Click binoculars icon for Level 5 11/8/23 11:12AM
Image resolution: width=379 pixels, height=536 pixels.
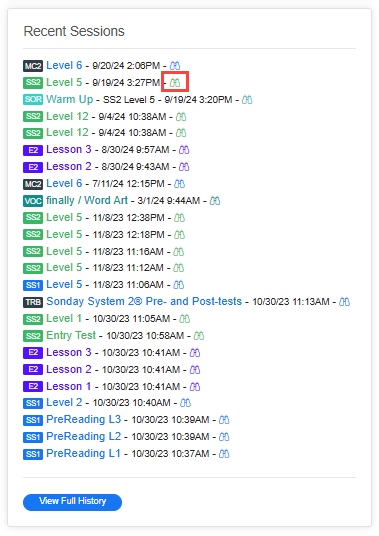[x=179, y=268]
